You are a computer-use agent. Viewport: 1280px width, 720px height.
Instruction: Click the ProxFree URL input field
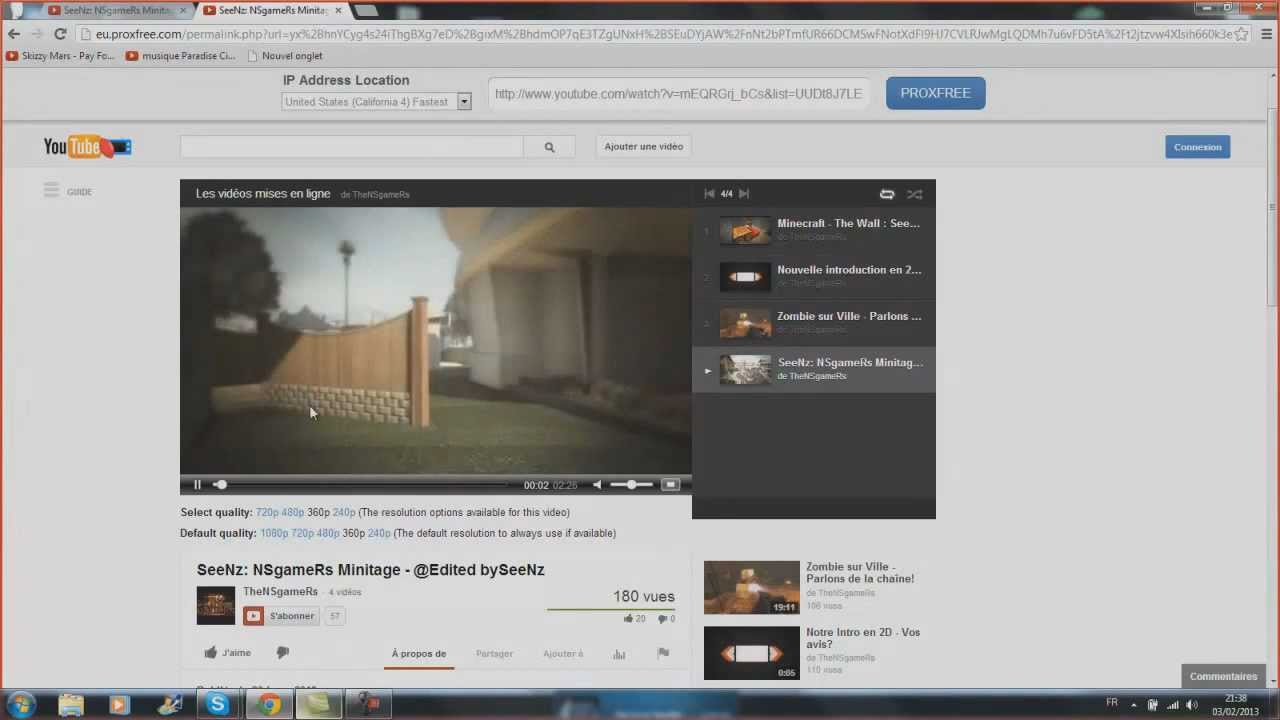point(679,94)
